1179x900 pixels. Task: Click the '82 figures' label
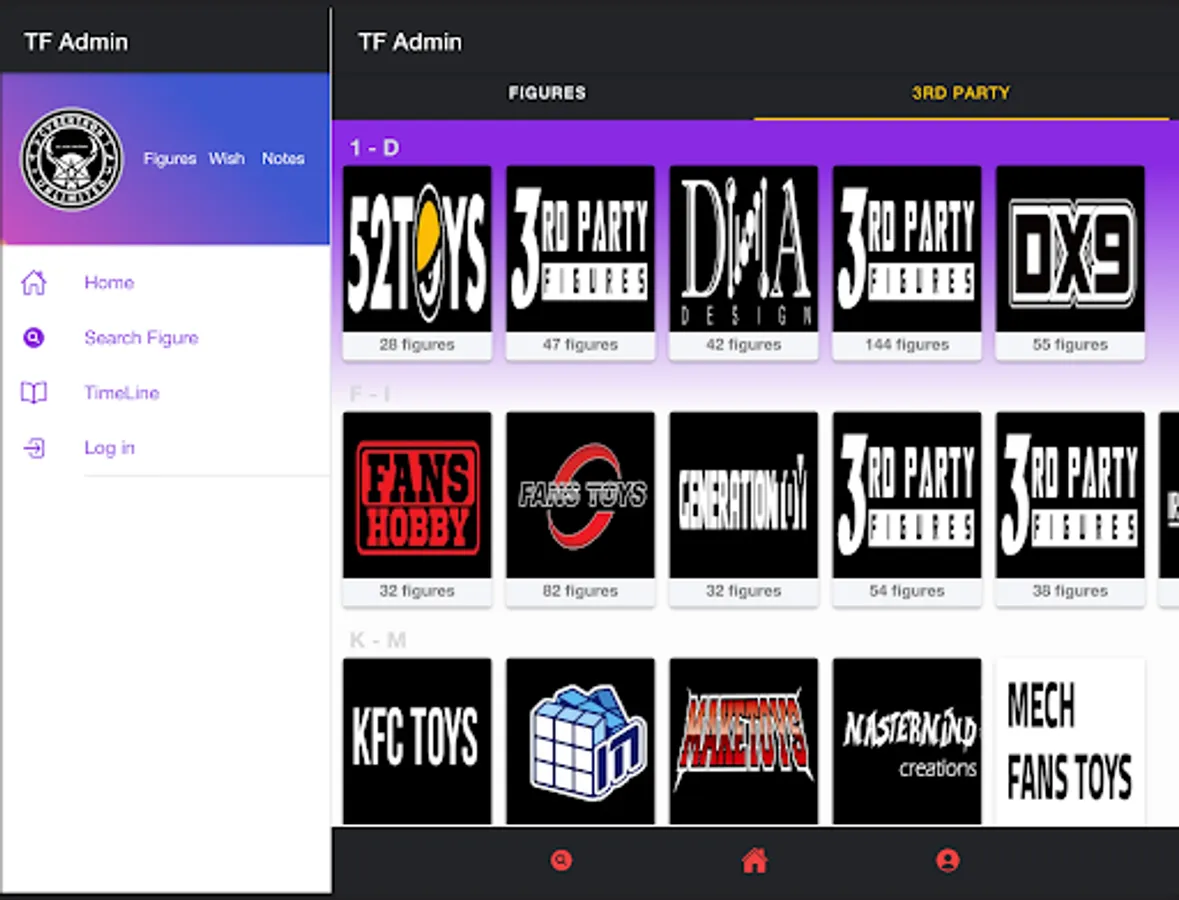[580, 591]
